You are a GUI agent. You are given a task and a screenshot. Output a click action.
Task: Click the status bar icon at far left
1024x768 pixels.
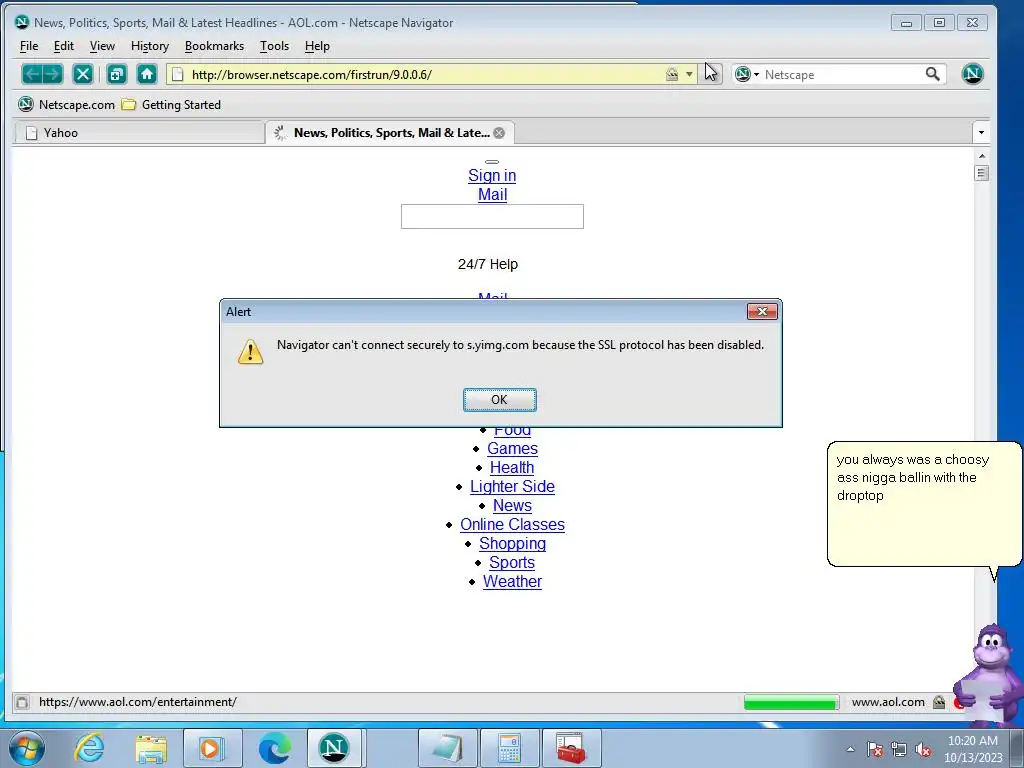point(22,703)
